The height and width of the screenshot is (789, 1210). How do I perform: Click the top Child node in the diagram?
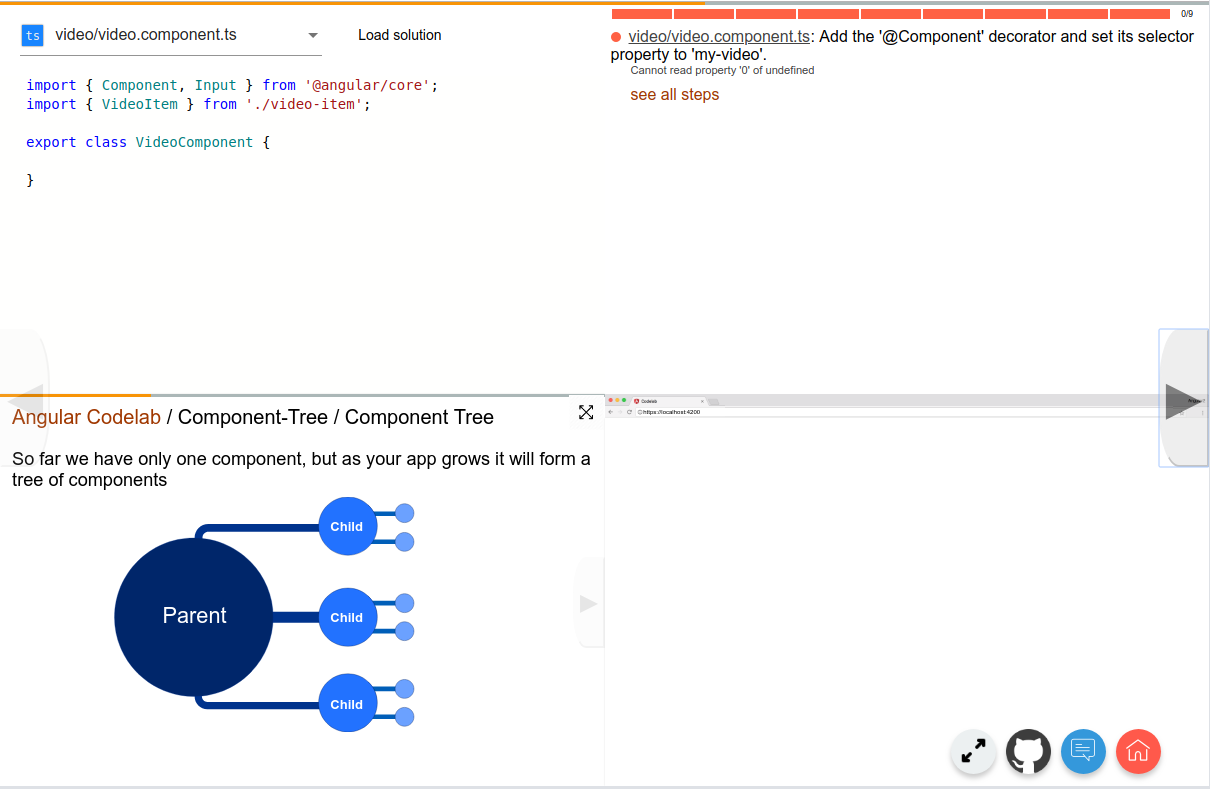click(x=347, y=526)
